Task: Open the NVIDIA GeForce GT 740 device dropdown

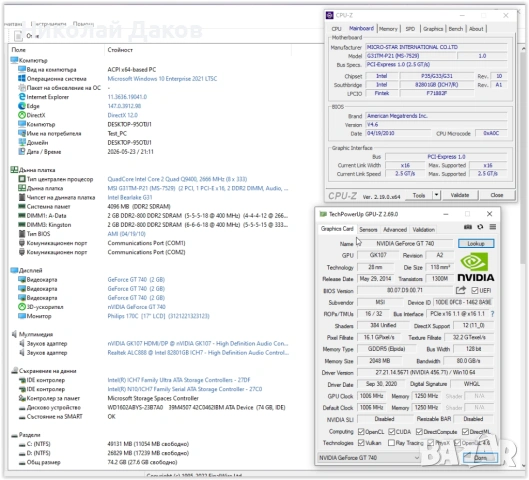Action: [369, 458]
